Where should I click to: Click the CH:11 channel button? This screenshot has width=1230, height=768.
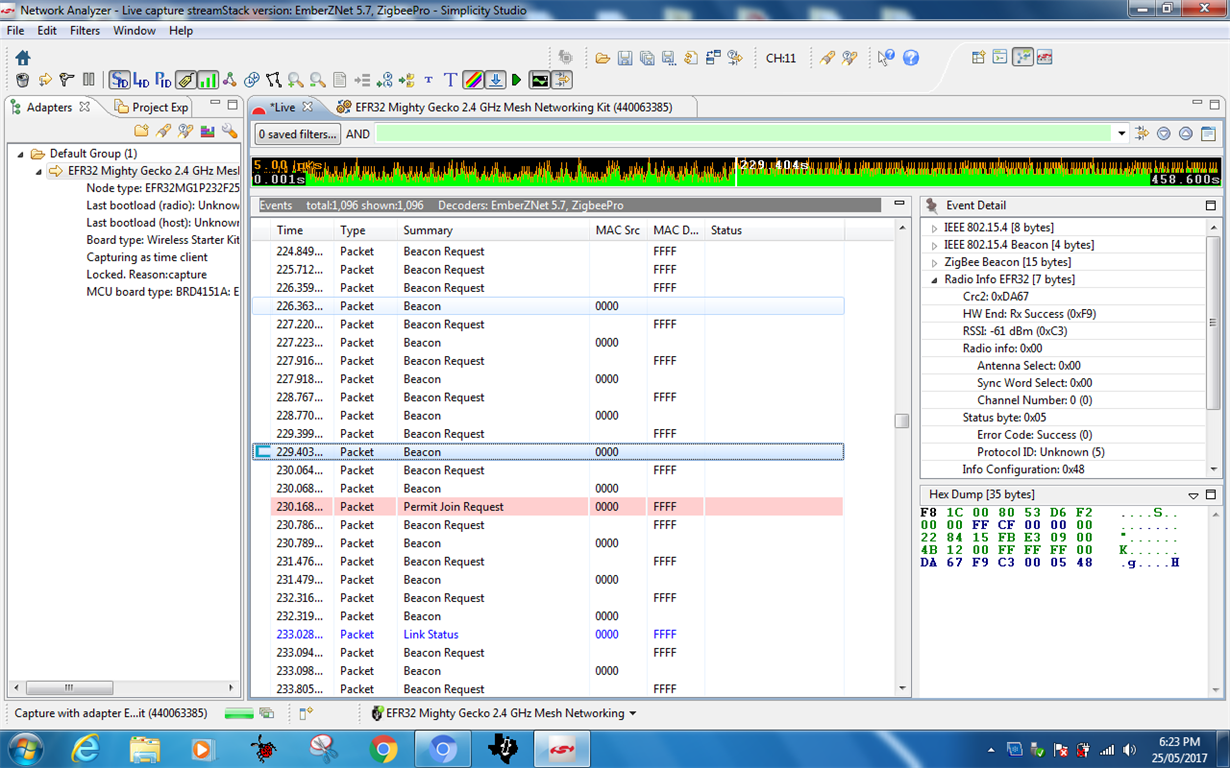(x=781, y=58)
